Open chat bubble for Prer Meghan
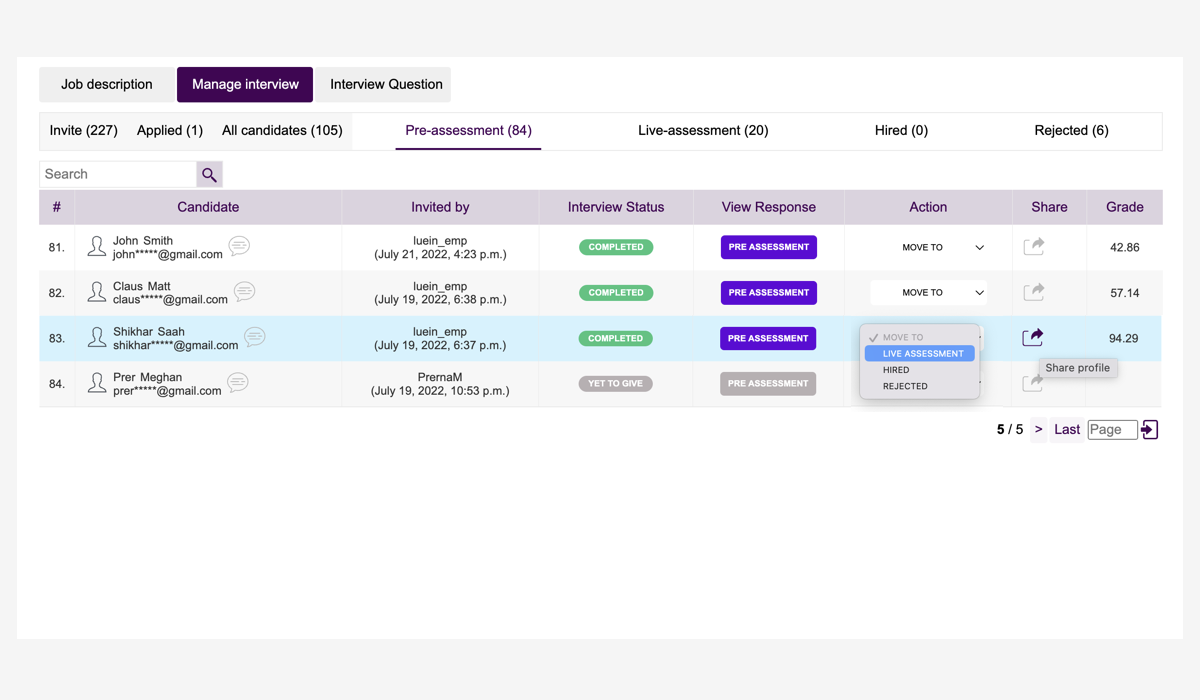 coord(238,383)
